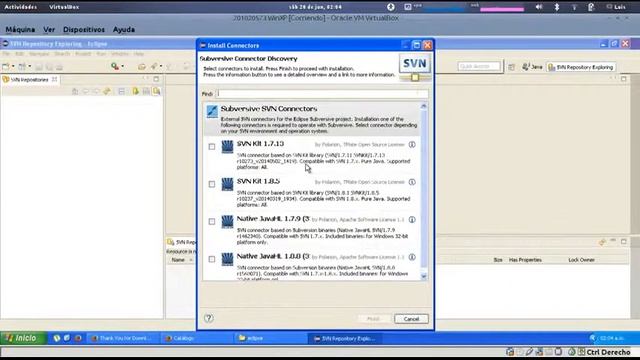Open info for SVN Kit 1.7.13
The width and height of the screenshot is (640, 360).
[x=412, y=144]
